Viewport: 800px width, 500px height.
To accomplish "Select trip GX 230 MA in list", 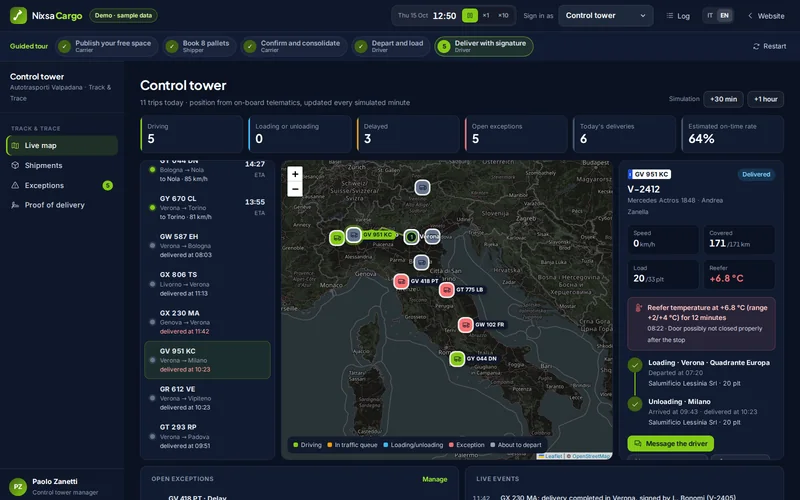I will tap(207, 322).
